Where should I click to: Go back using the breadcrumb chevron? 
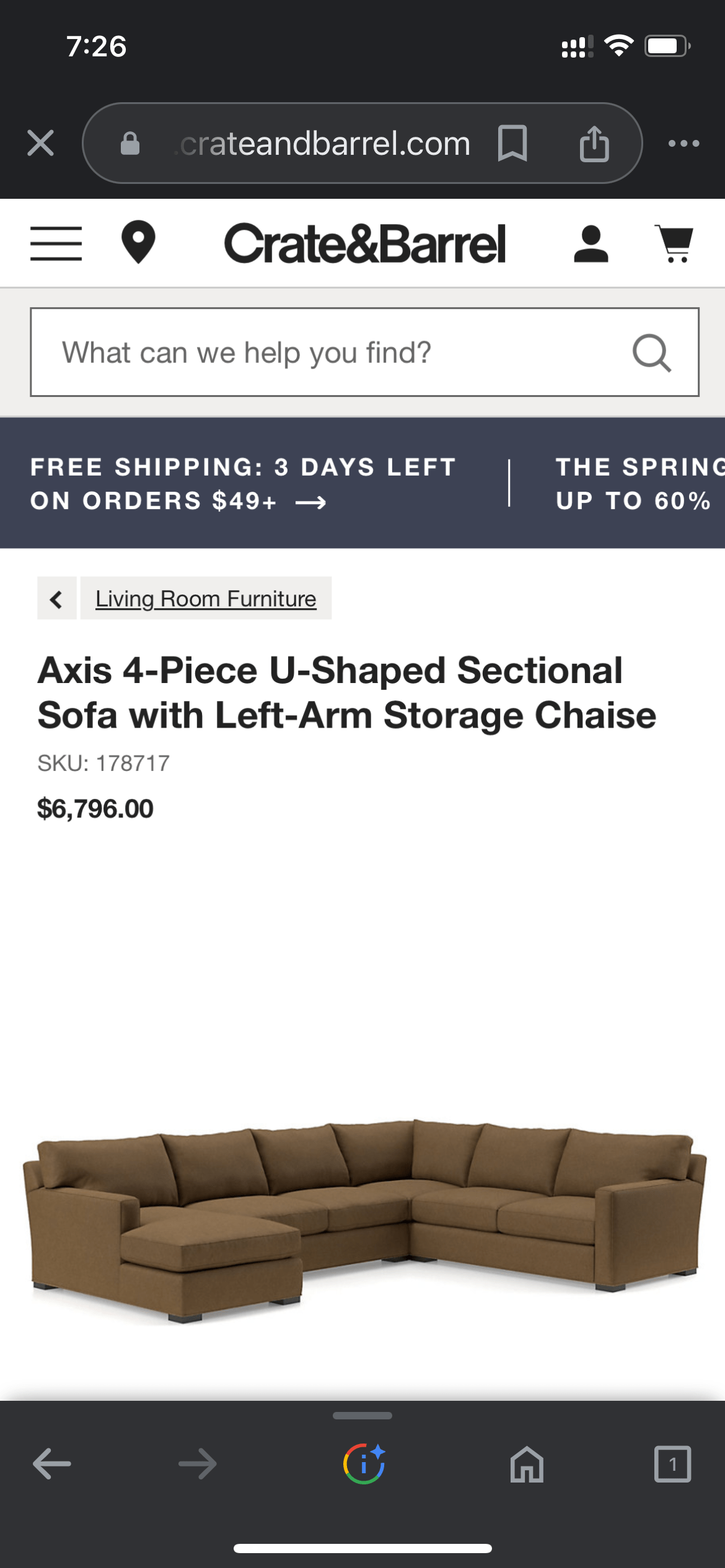(56, 598)
